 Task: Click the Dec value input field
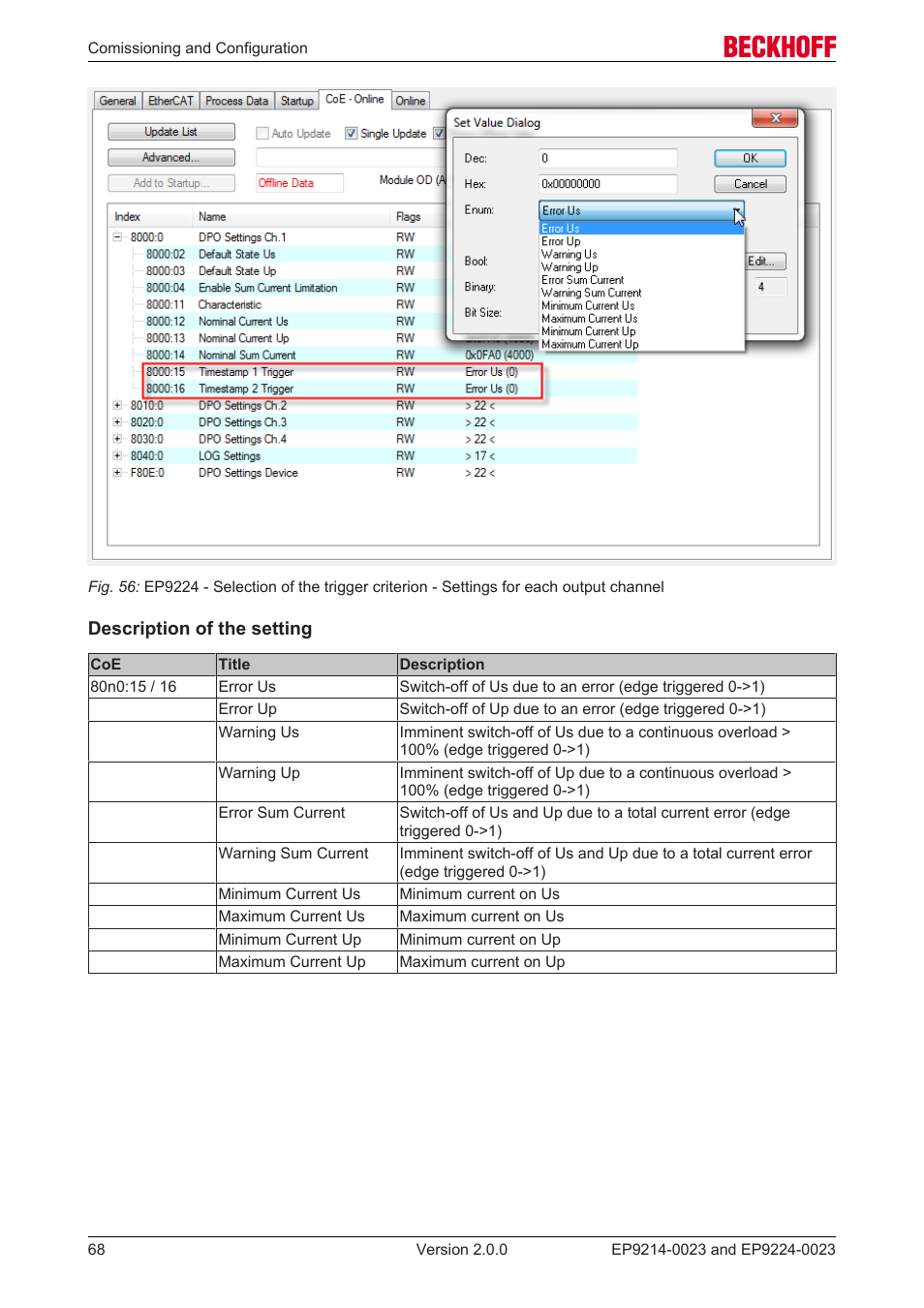(607, 158)
